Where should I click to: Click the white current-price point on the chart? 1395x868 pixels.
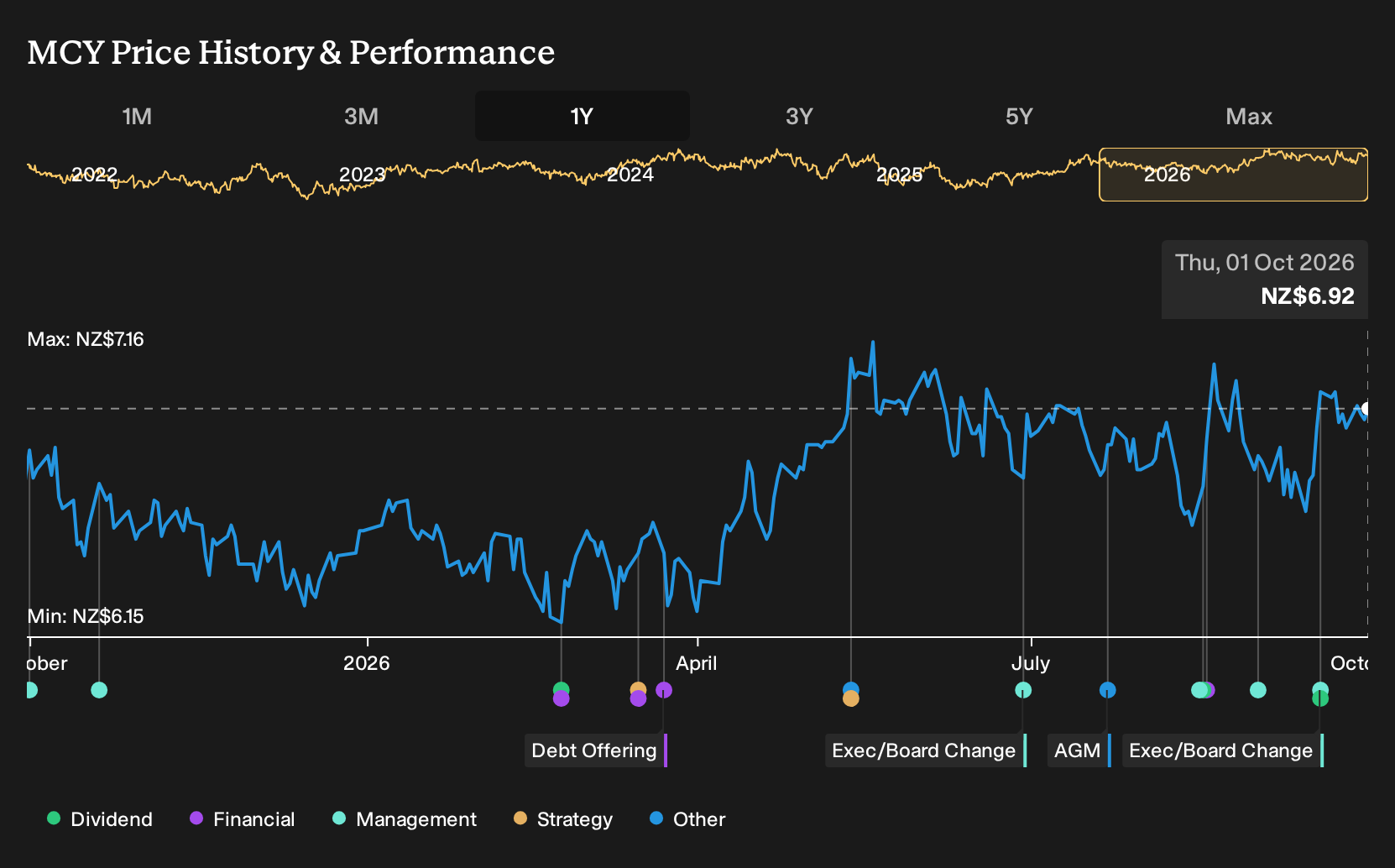[1366, 409]
